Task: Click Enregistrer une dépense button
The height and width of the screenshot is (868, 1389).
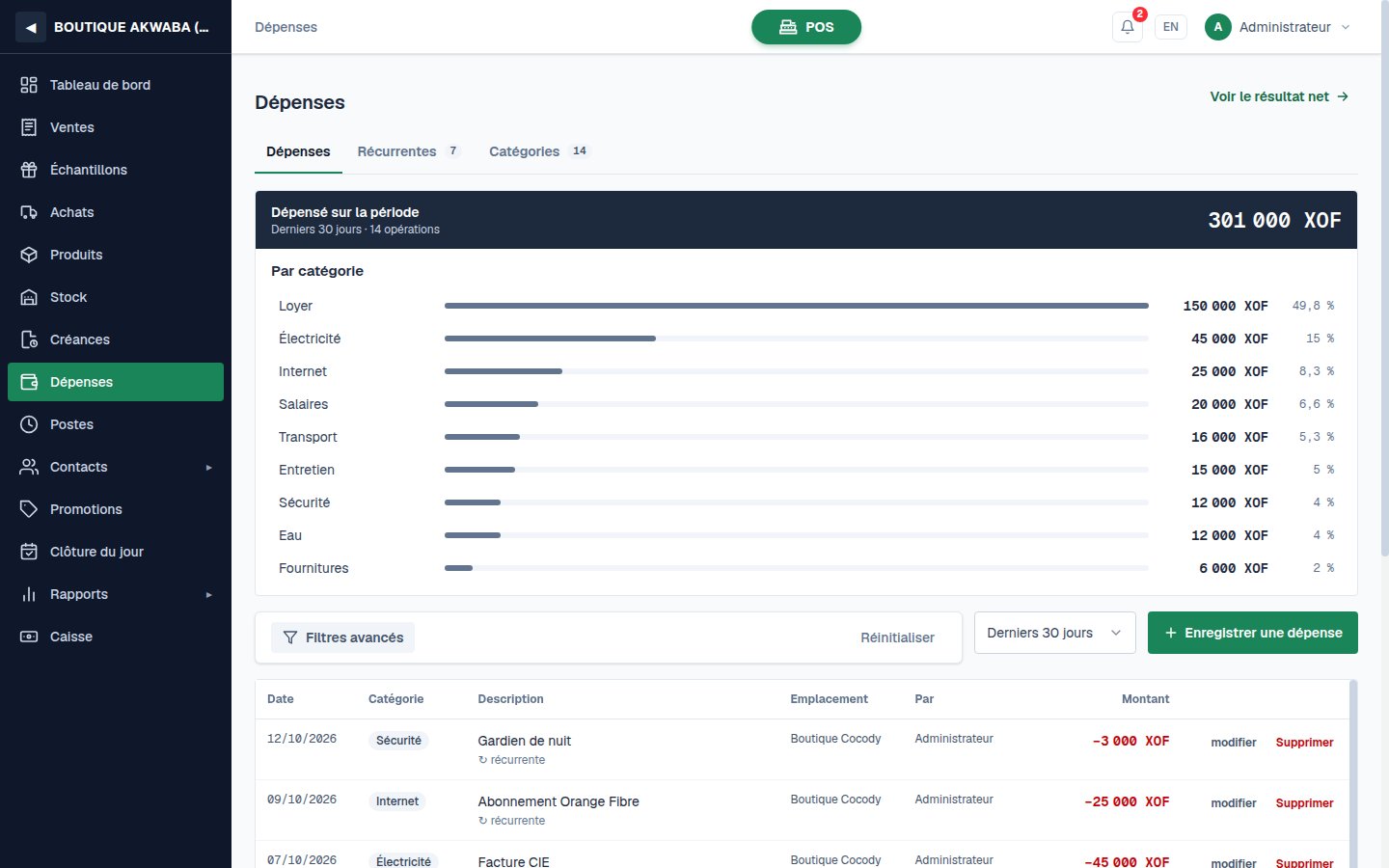Action: tap(1253, 633)
